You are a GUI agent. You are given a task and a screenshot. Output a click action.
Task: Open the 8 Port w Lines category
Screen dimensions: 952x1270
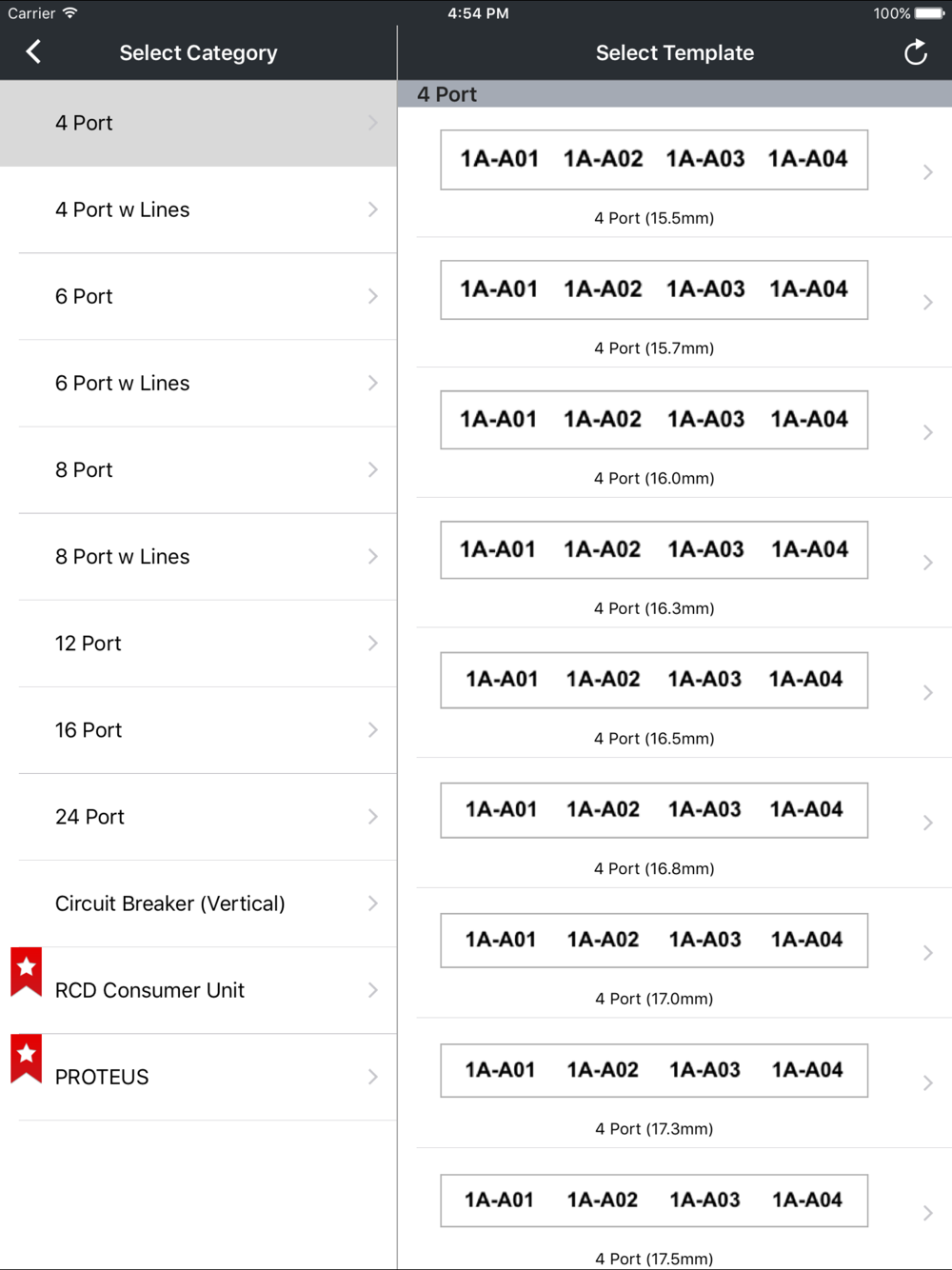pyautogui.click(x=198, y=557)
